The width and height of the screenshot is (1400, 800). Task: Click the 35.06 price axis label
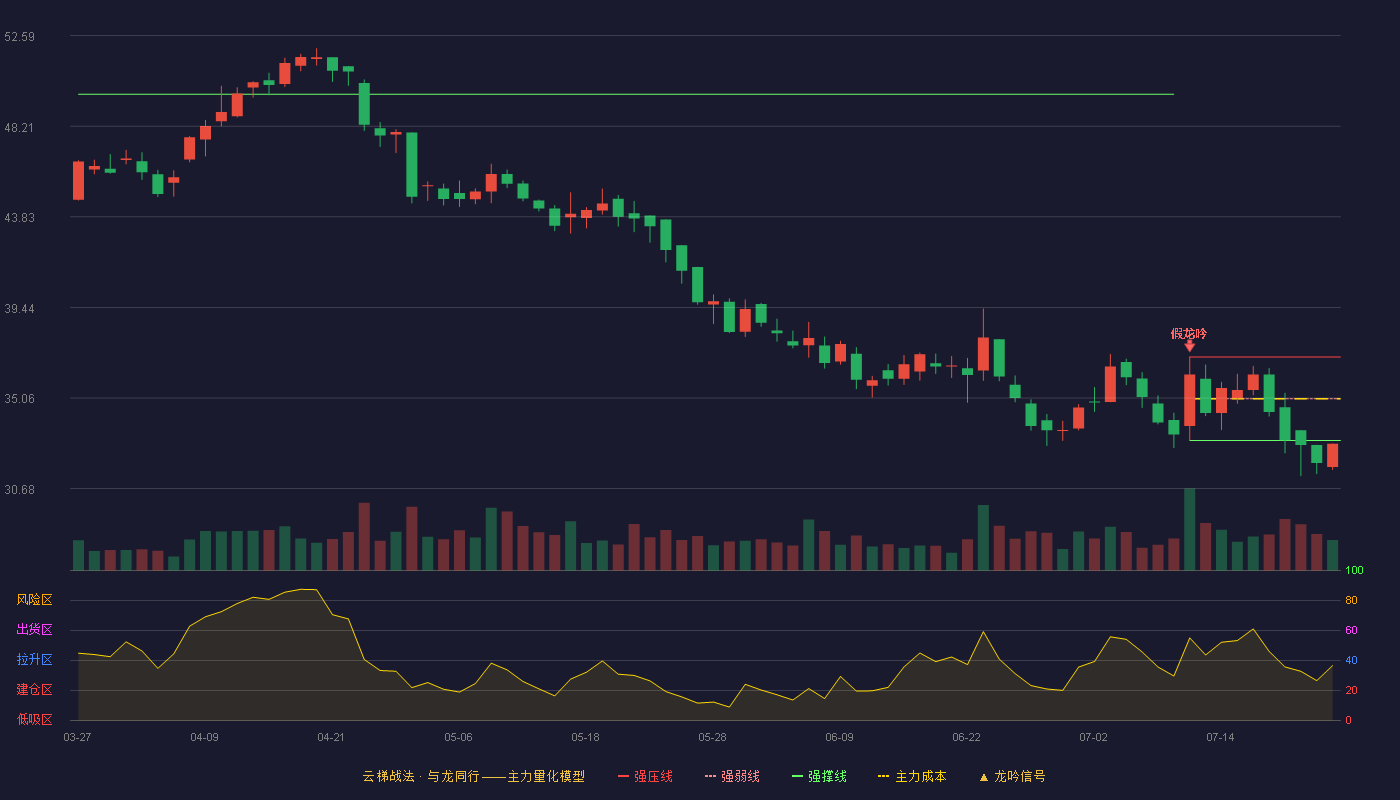click(19, 399)
